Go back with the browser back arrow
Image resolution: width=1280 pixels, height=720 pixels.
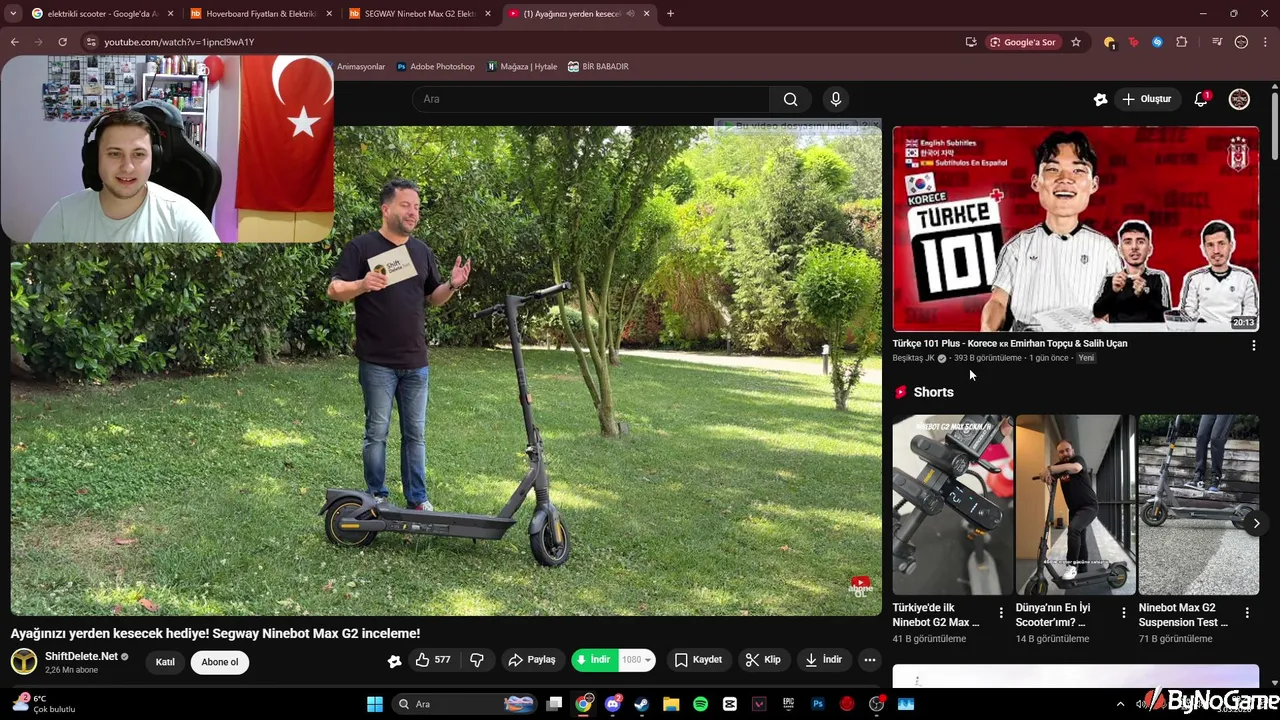point(14,42)
